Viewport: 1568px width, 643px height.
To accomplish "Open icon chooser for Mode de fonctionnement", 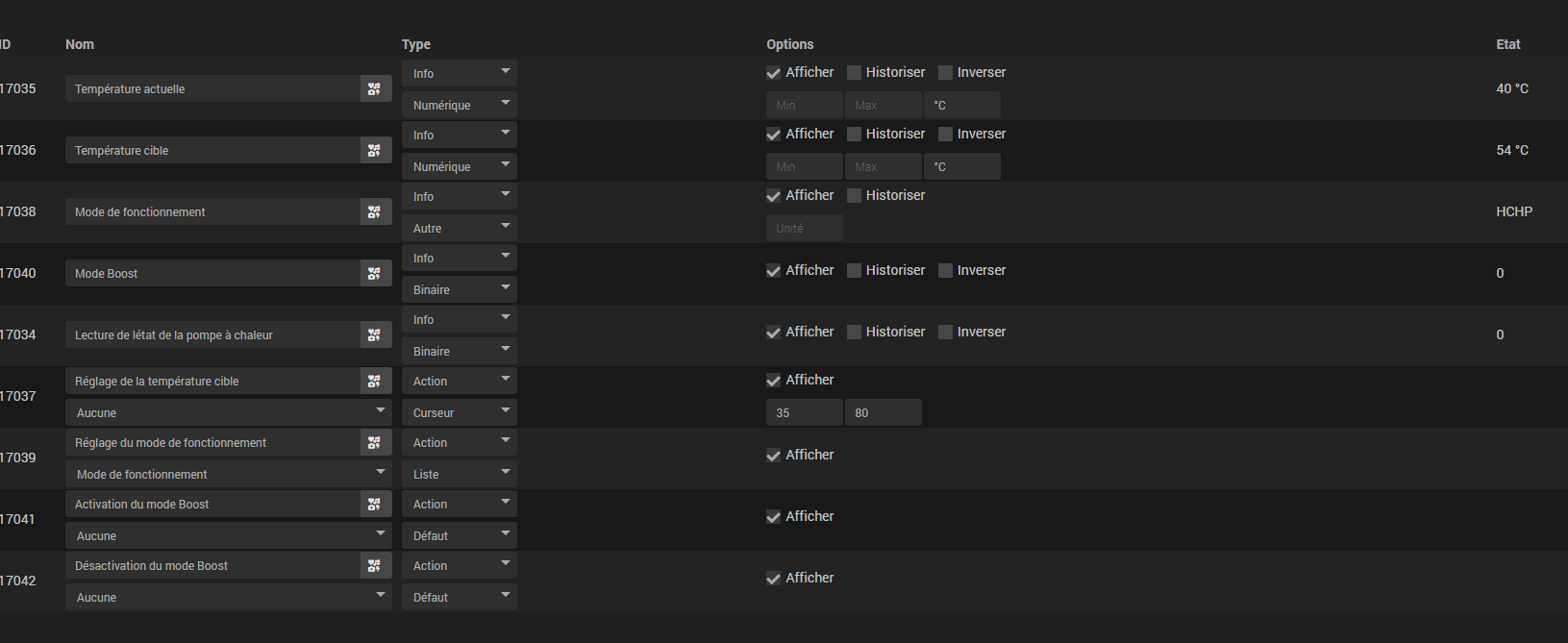I will (x=374, y=211).
